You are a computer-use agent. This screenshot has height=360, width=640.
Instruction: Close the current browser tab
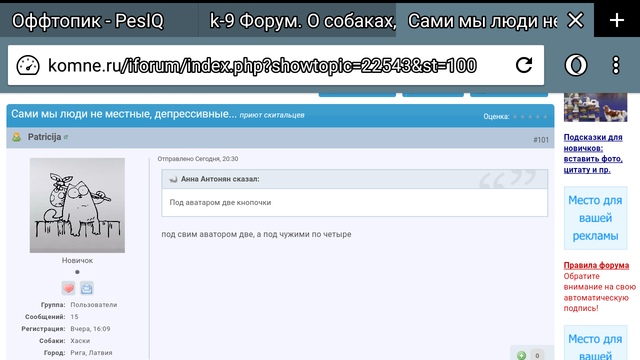pyautogui.click(x=576, y=20)
